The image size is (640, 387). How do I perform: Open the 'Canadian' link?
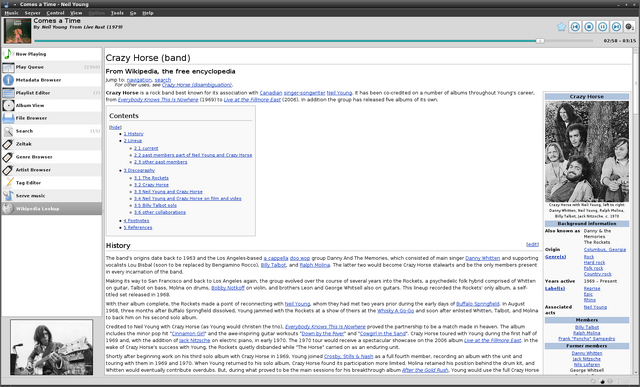pos(271,93)
